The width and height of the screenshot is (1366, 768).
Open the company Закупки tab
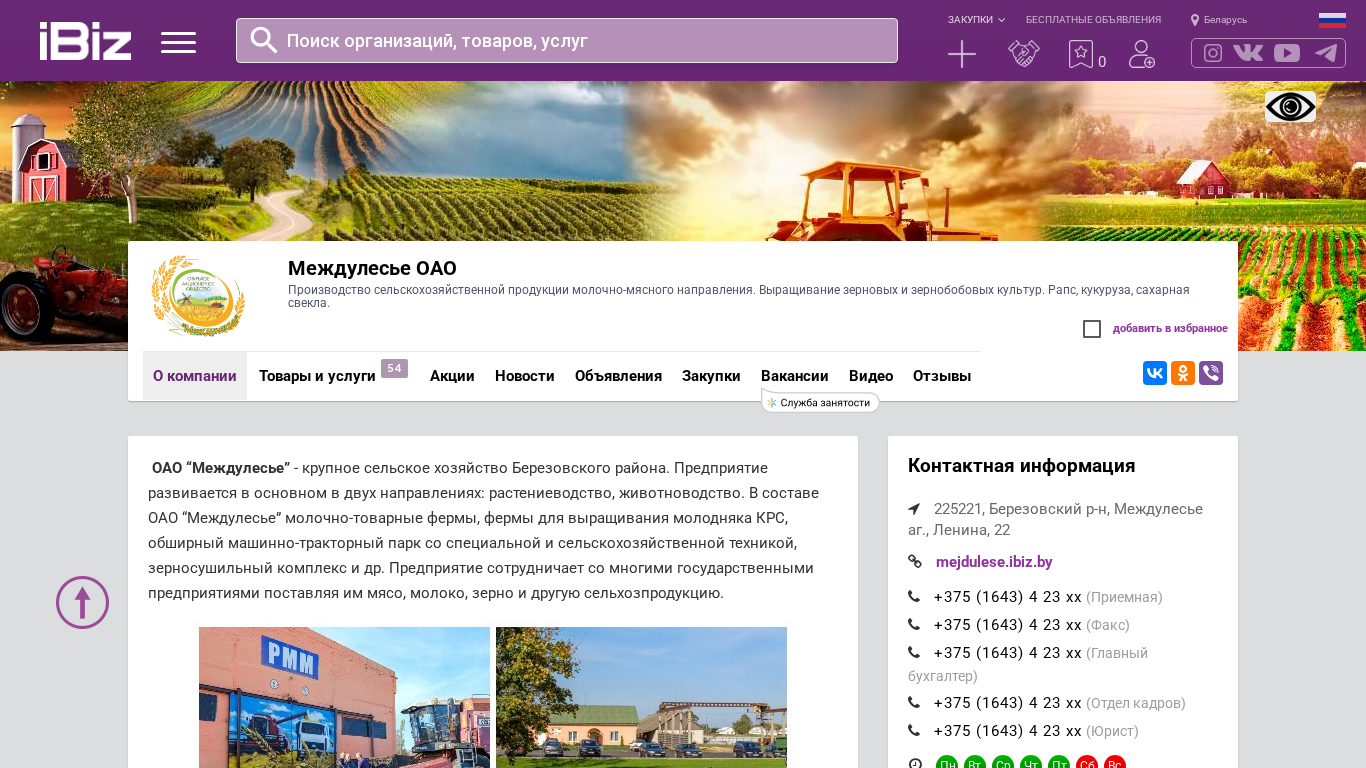tap(711, 376)
